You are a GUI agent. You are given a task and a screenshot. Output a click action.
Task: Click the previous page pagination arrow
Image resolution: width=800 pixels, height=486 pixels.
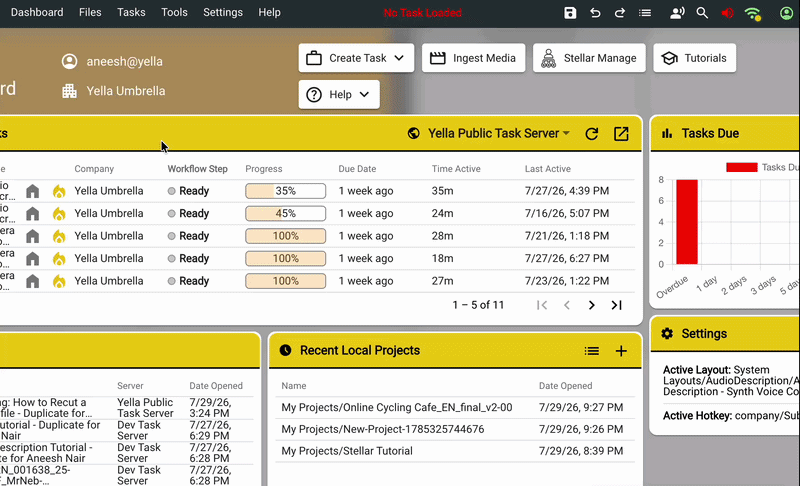[567, 305]
